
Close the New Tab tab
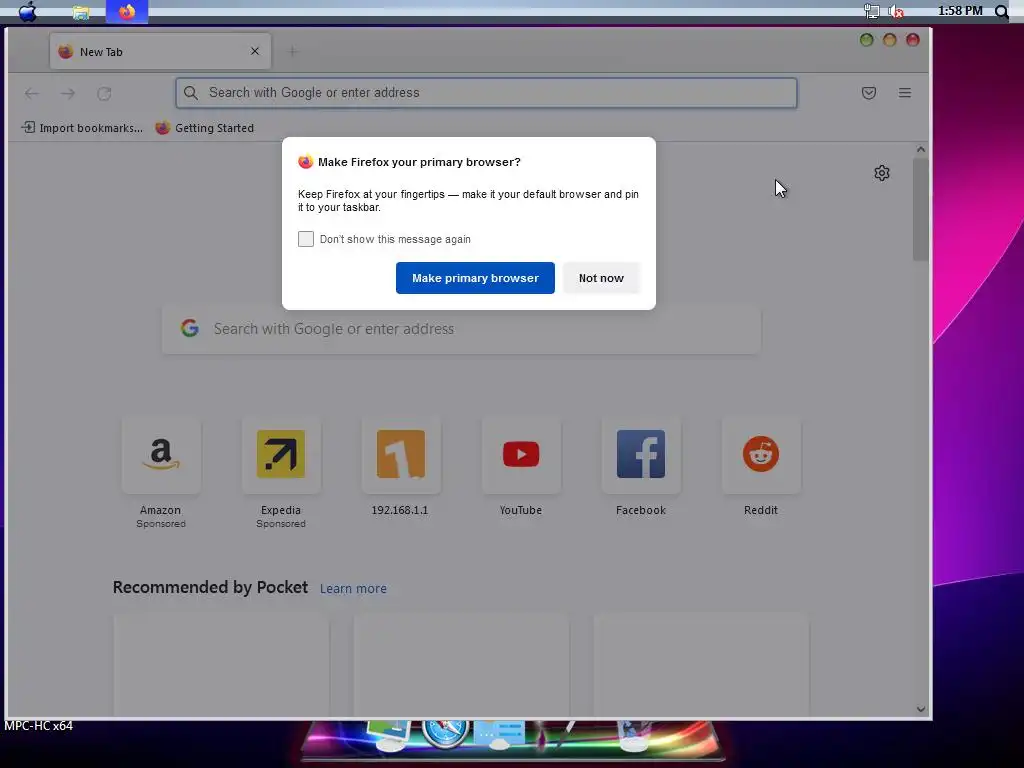pyautogui.click(x=255, y=51)
